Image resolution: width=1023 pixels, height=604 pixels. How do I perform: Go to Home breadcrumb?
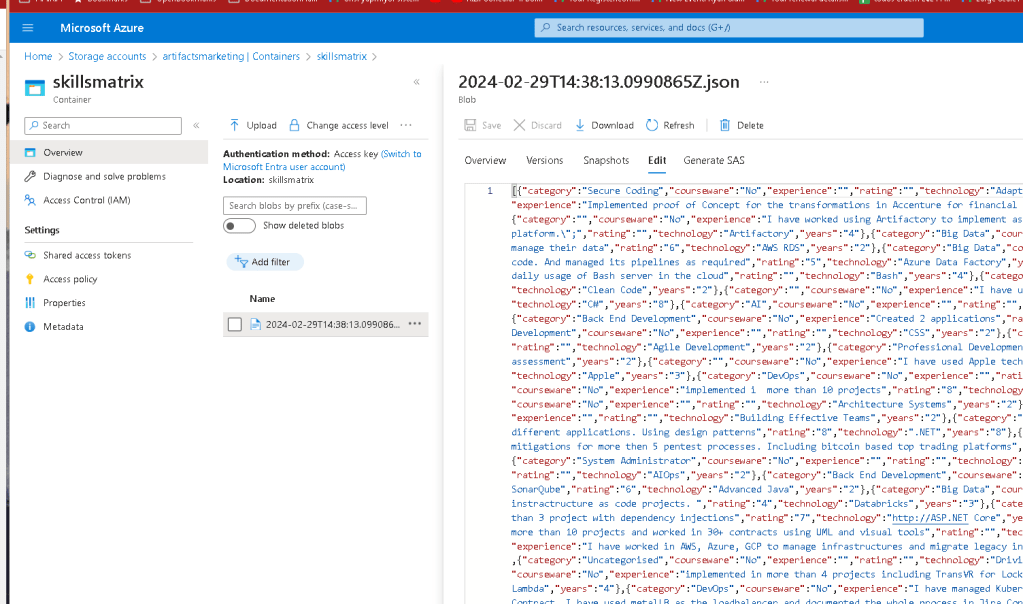click(x=38, y=56)
